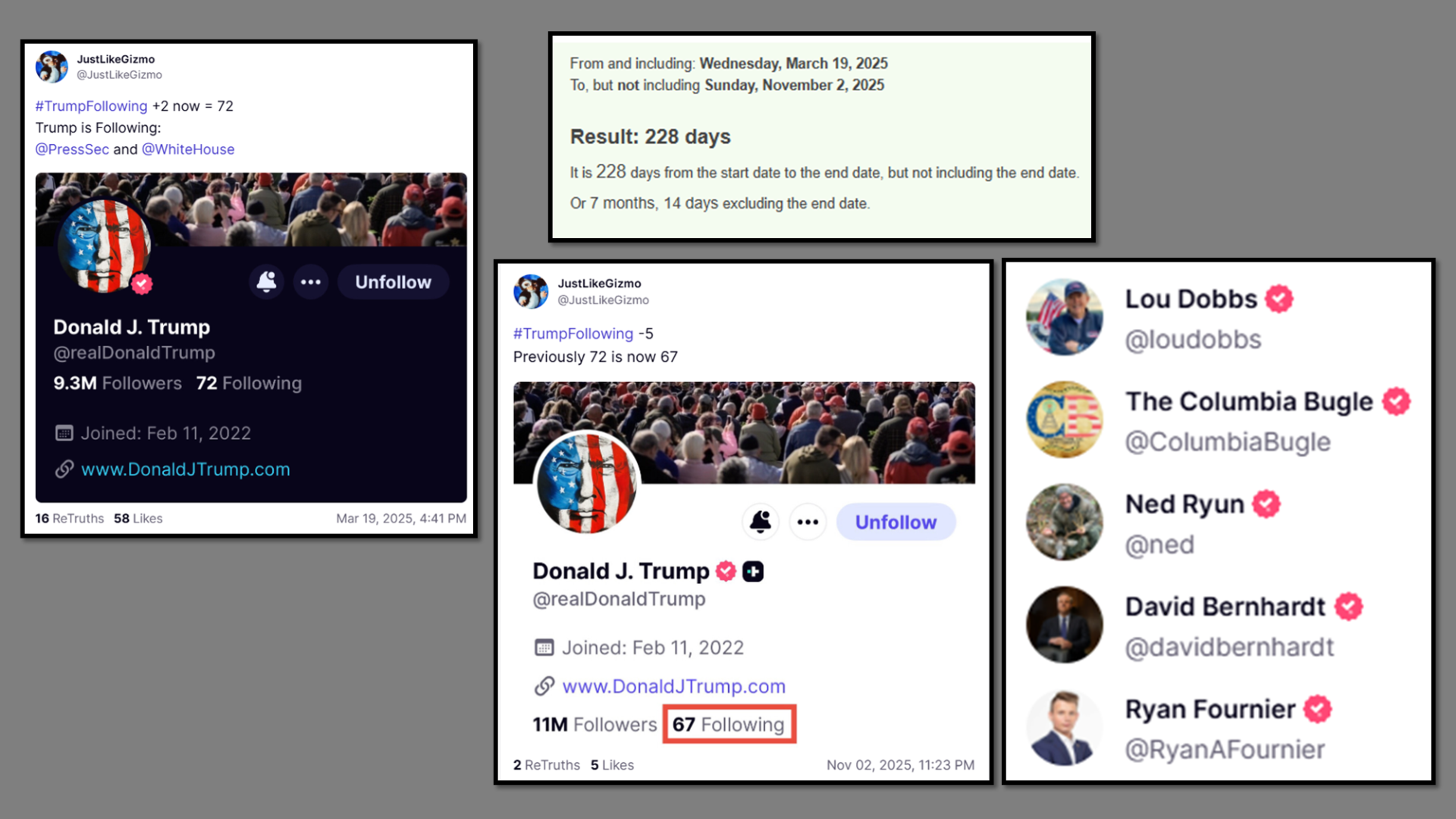Click the notification bell in the dark profile card
The height and width of the screenshot is (819, 1456).
tap(266, 282)
